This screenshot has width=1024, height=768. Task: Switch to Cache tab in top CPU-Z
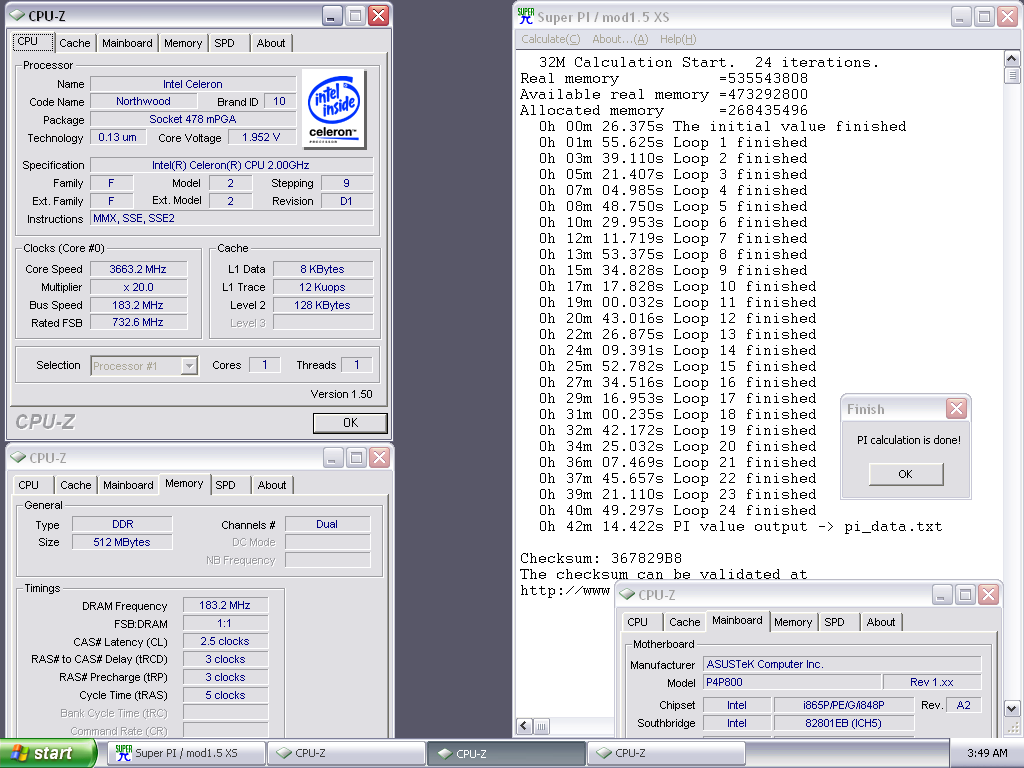click(x=74, y=43)
